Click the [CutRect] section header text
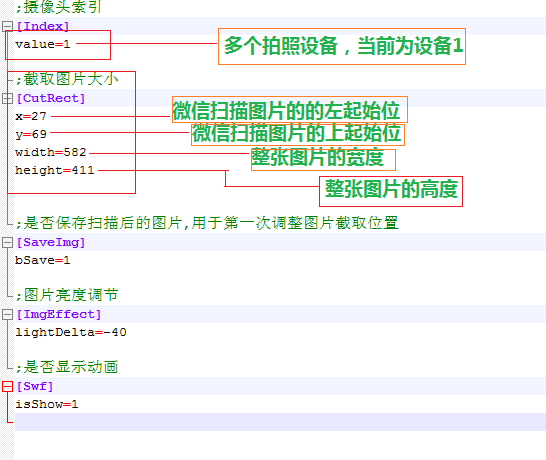Image resolution: width=546 pixels, height=460 pixels. (51, 98)
